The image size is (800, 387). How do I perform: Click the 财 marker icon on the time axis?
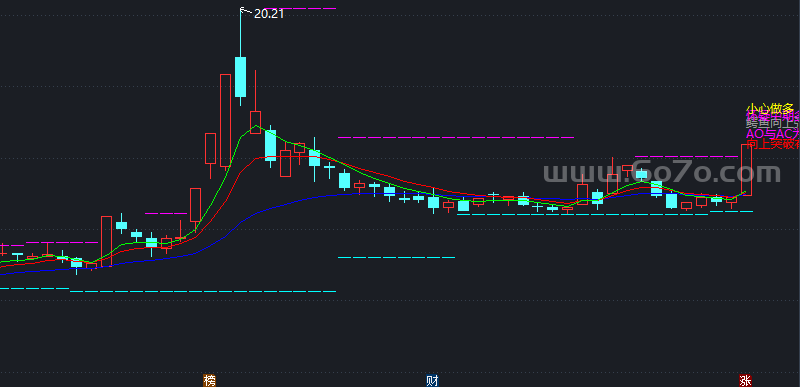(x=432, y=380)
